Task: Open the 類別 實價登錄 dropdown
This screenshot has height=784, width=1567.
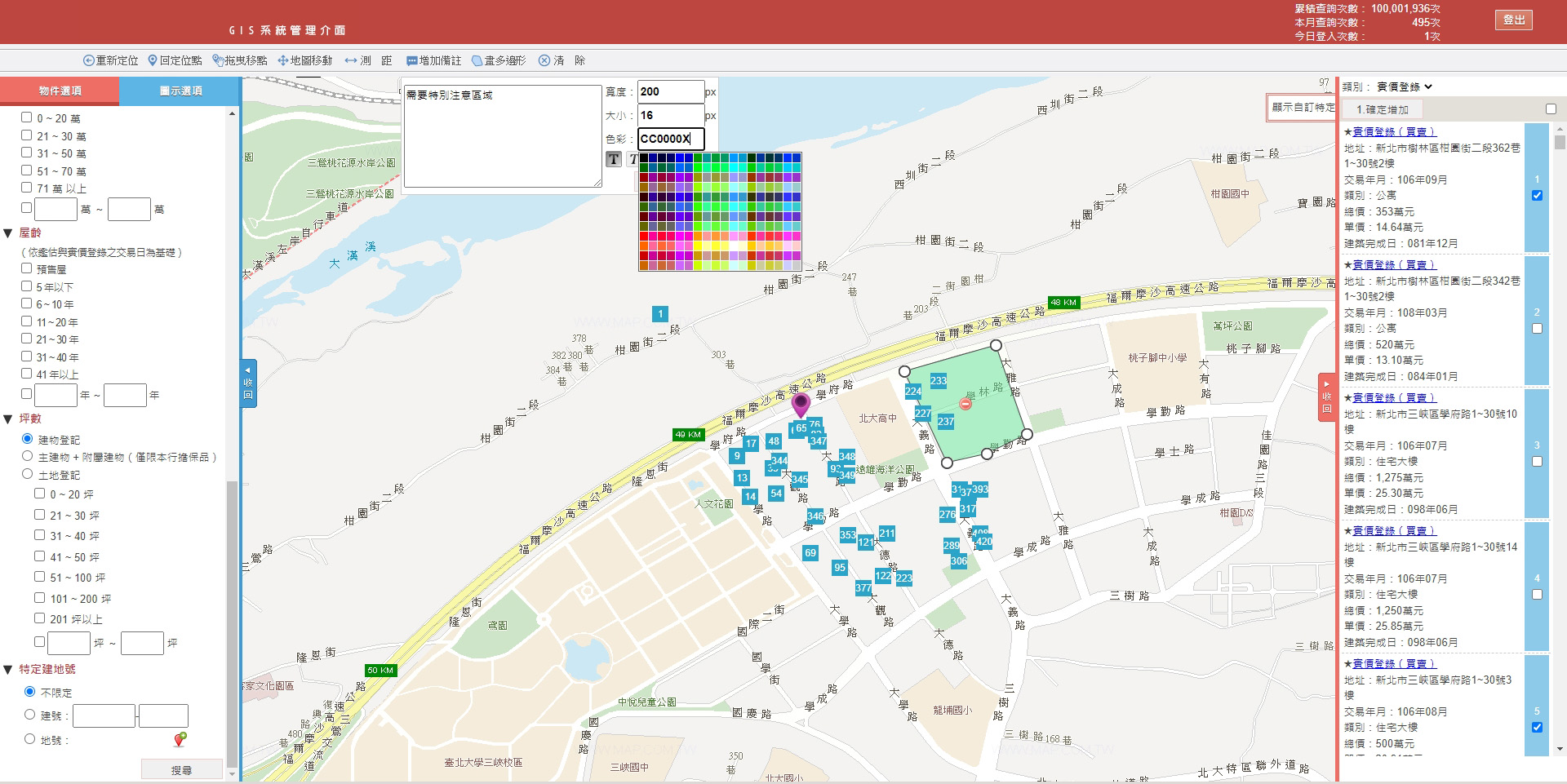Action: (1404, 86)
